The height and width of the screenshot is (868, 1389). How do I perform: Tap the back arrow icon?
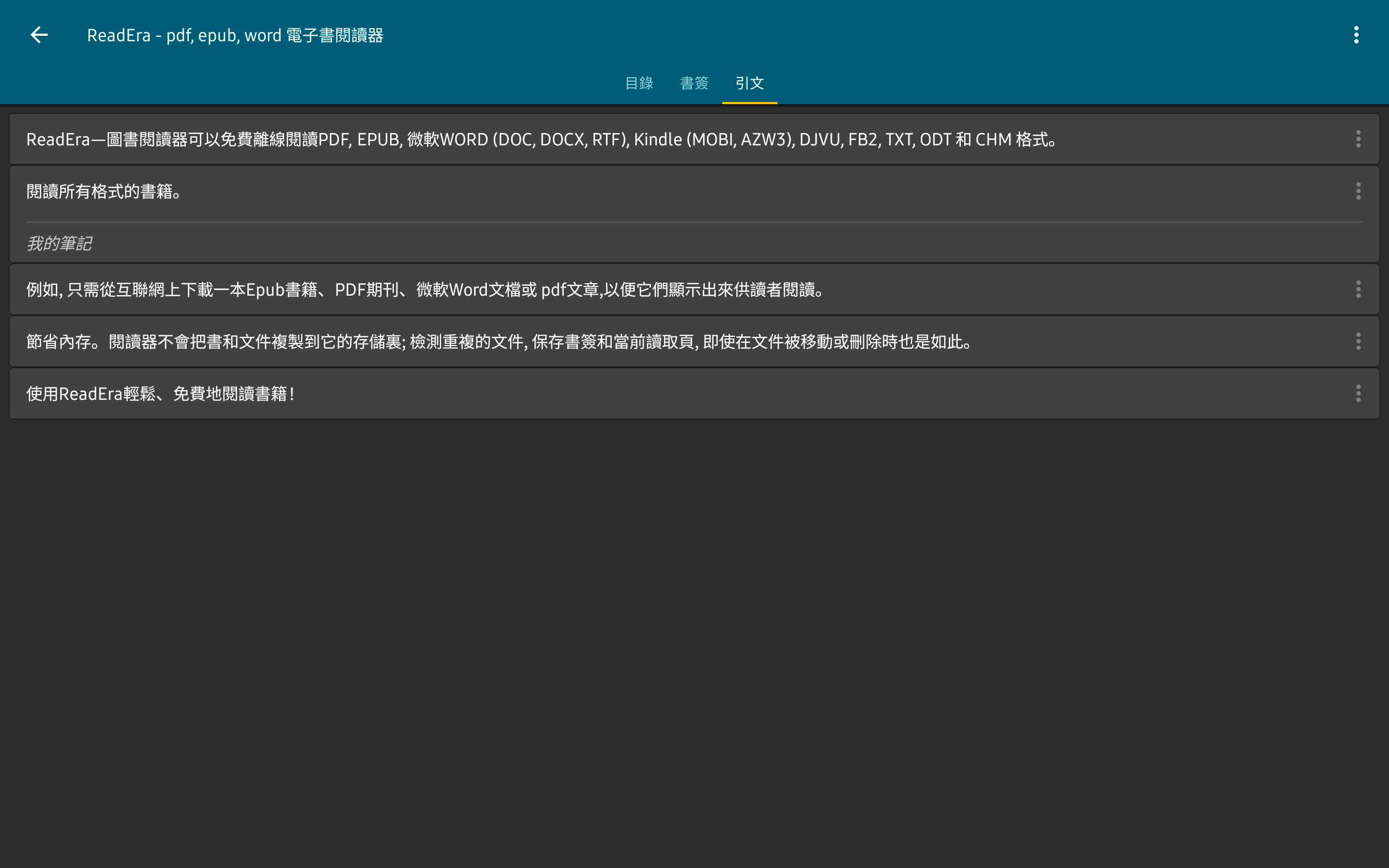click(39, 35)
